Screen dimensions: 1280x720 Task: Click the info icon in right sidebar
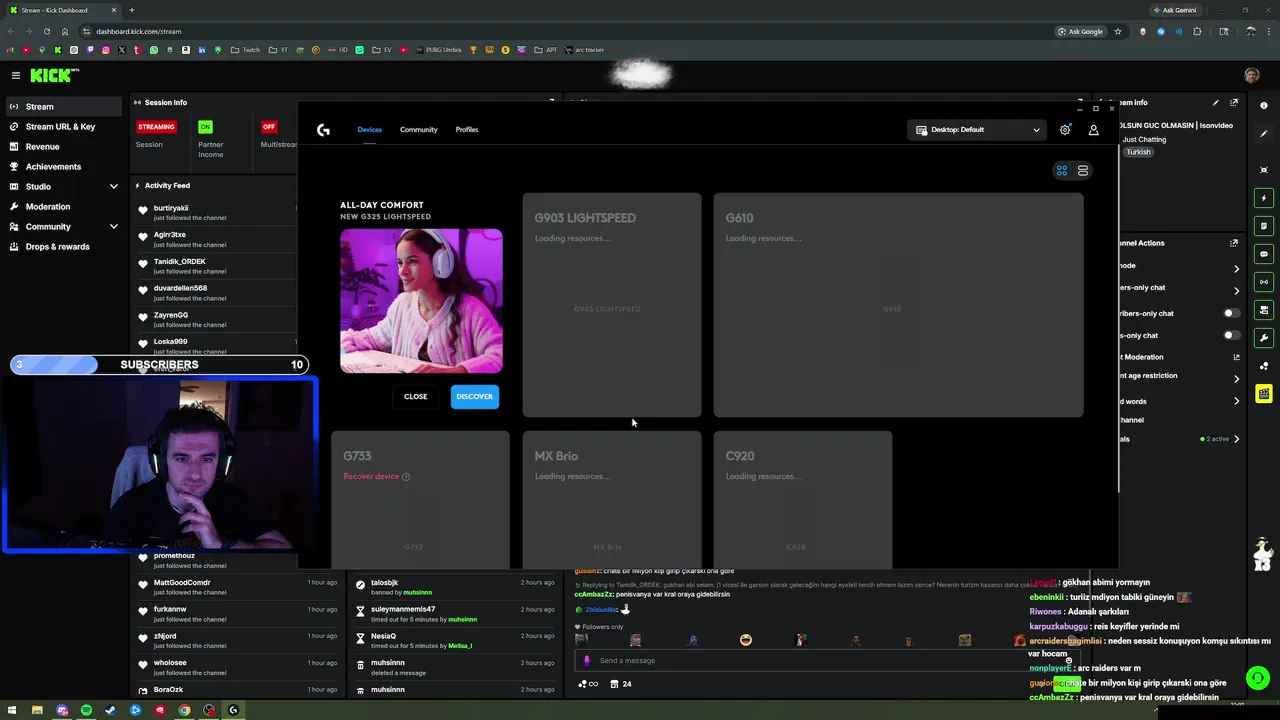pyautogui.click(x=1264, y=106)
